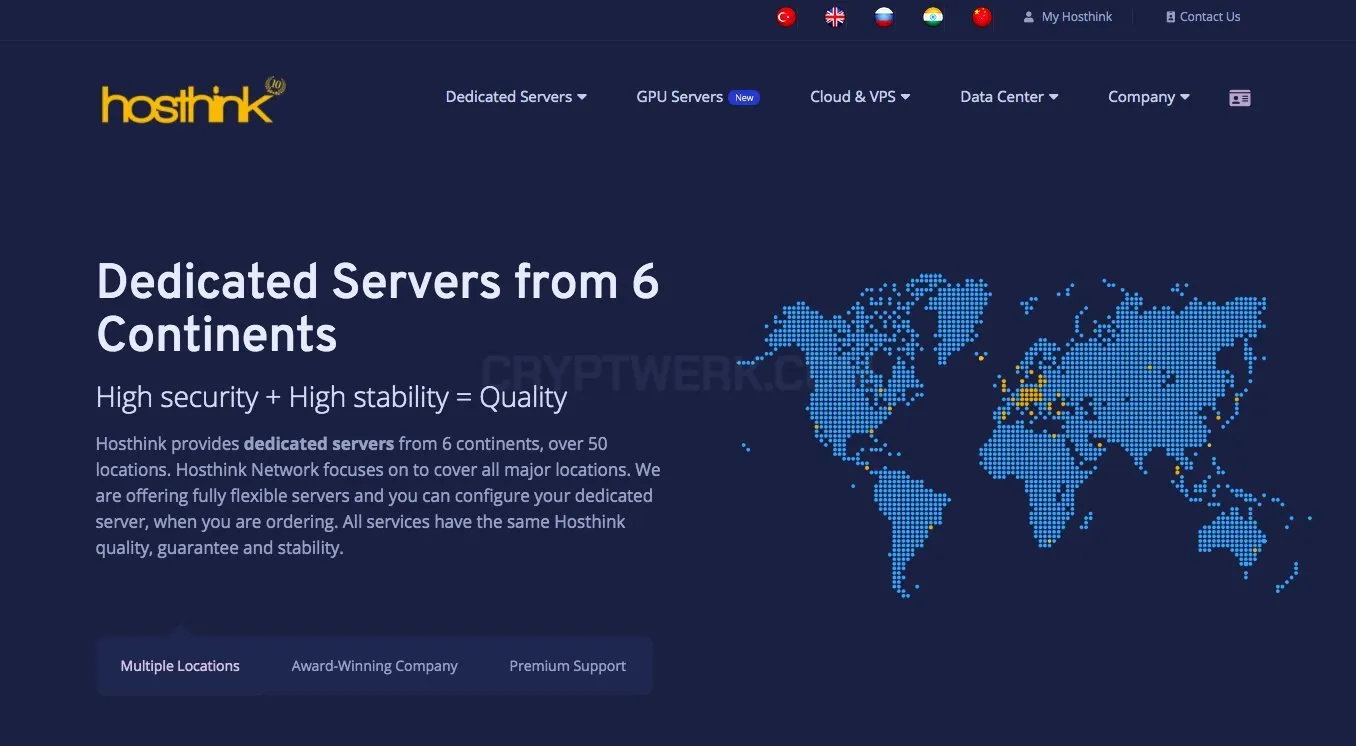Open the ID card icon in navigation
Screen dimensions: 1356x746
click(1240, 98)
